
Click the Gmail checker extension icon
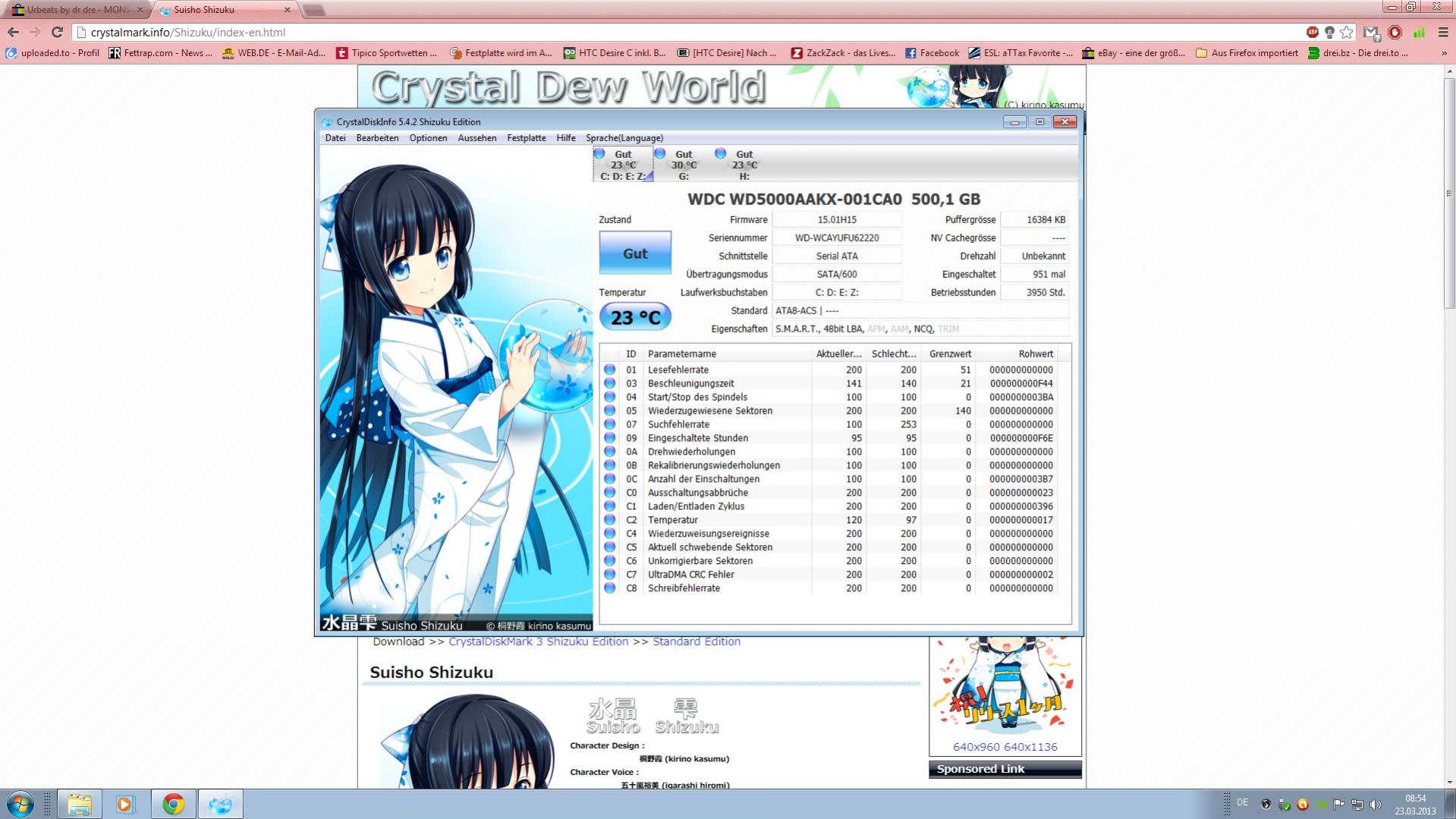(x=1370, y=32)
